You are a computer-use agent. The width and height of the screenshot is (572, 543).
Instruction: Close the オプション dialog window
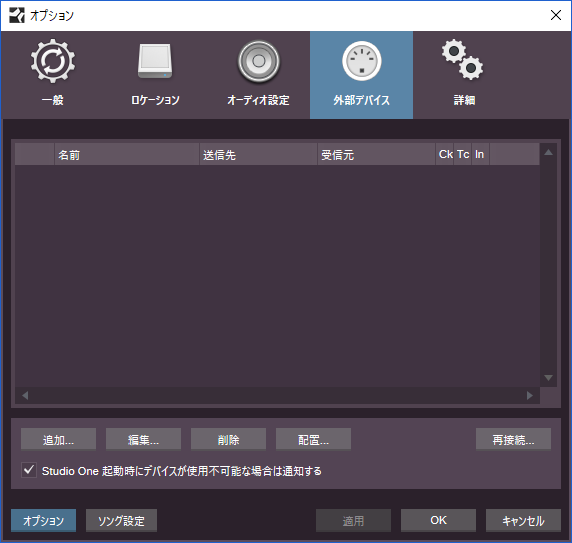pos(556,15)
